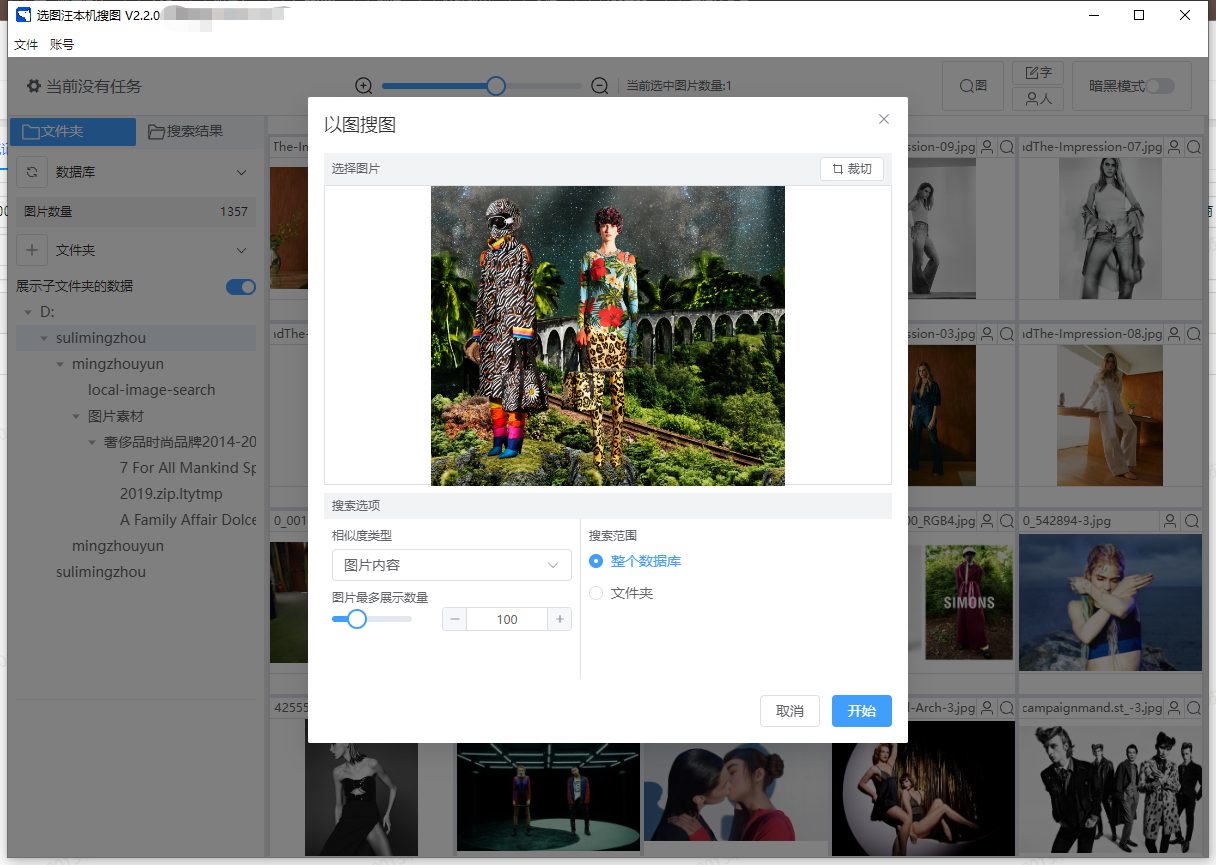Image resolution: width=1216 pixels, height=865 pixels.
Task: Click the add folder plus icon
Action: 32,250
